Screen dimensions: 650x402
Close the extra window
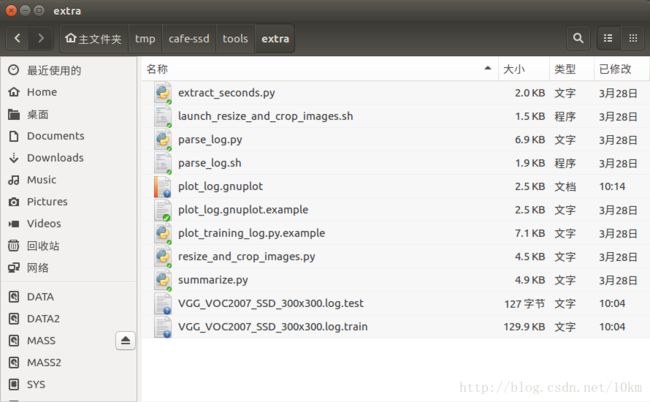11,10
